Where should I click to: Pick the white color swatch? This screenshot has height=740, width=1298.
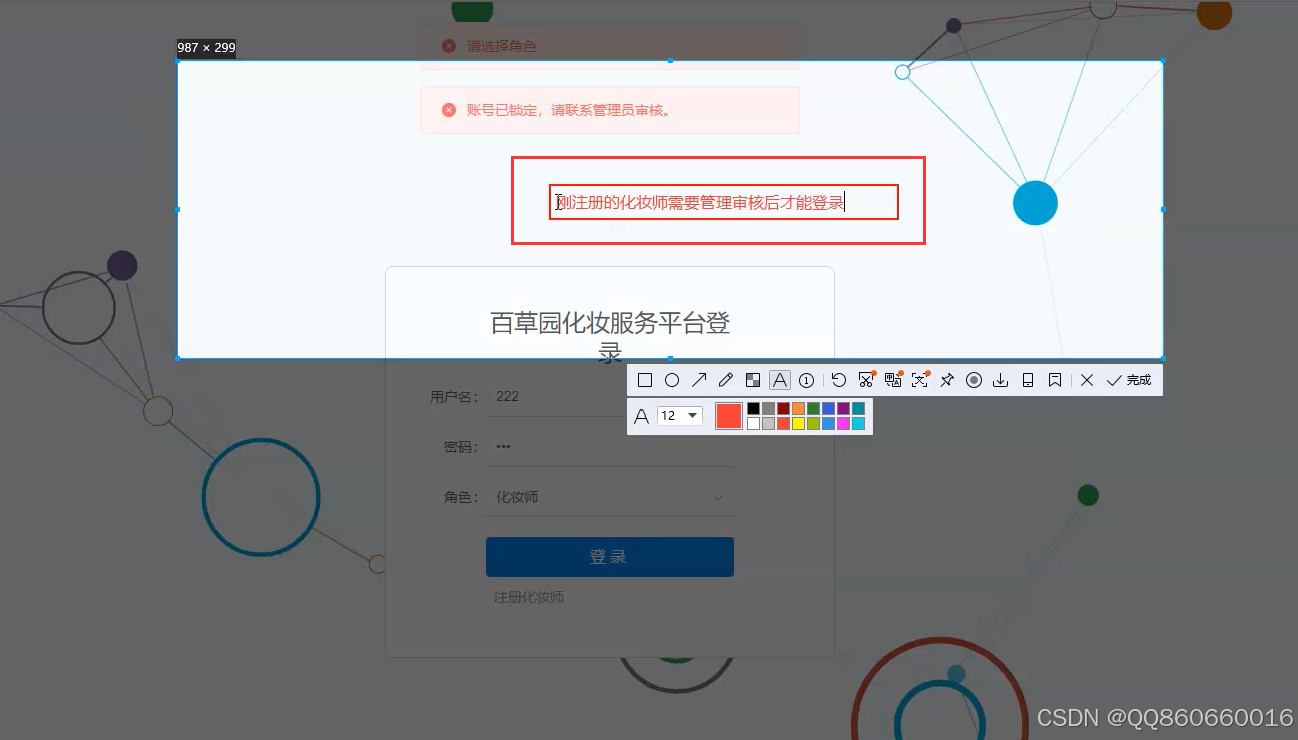point(753,423)
